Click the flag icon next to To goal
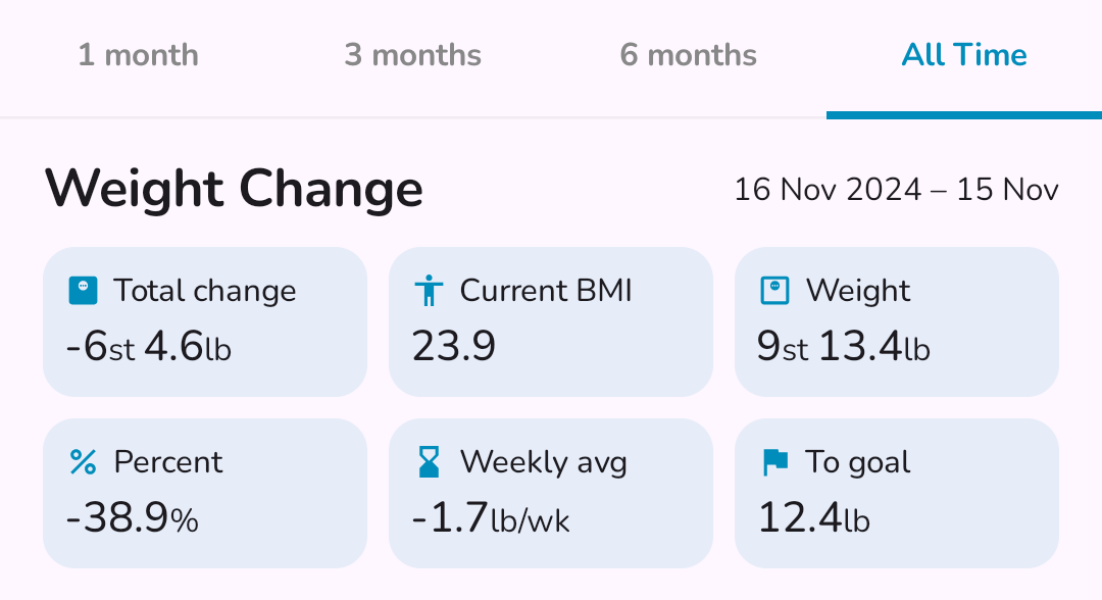Image resolution: width=1102 pixels, height=600 pixels. (x=775, y=462)
